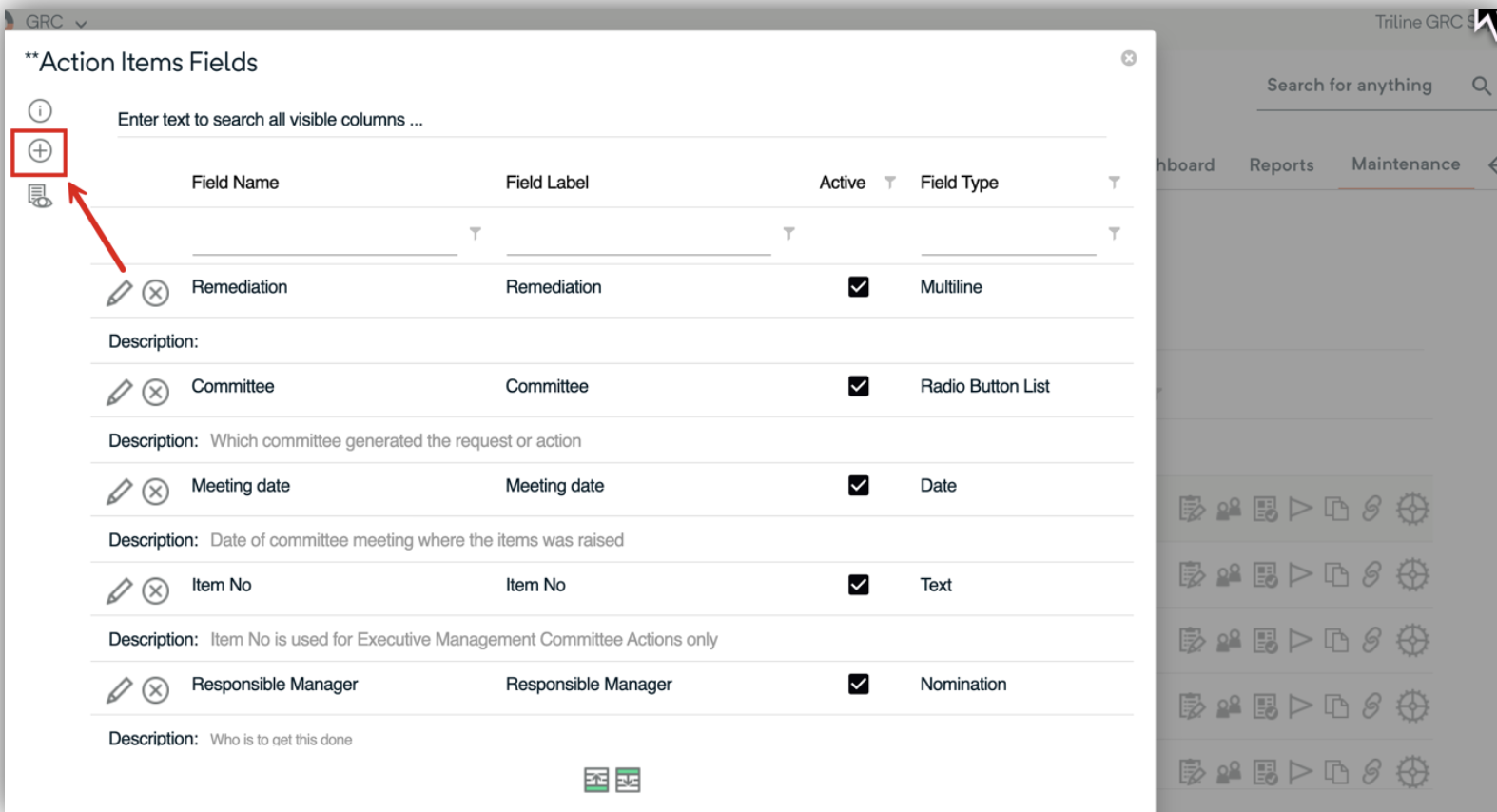Edit the Remediation field with pencil icon
The height and width of the screenshot is (812, 1497).
[119, 293]
